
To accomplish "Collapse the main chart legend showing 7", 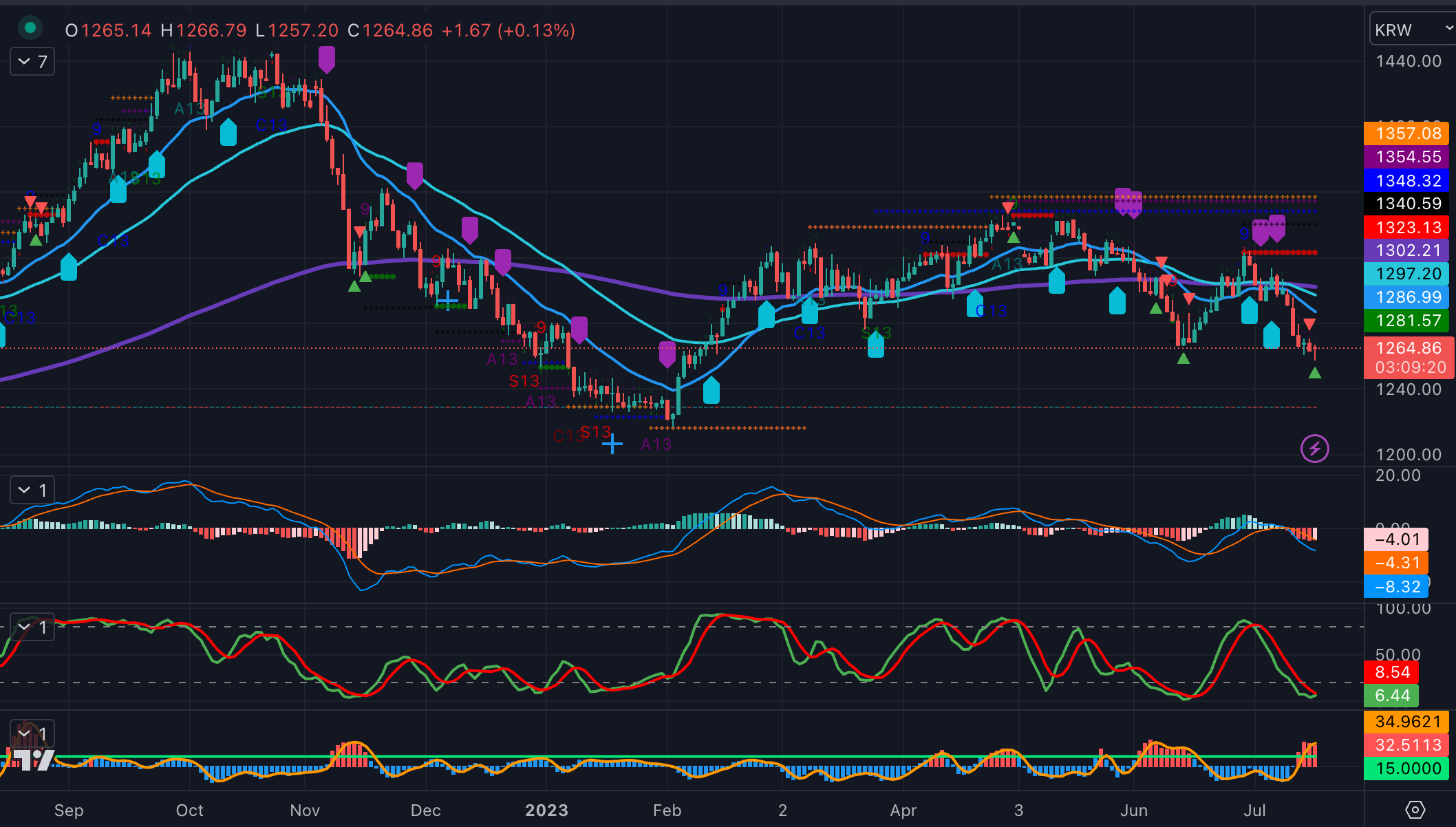I will (25, 62).
